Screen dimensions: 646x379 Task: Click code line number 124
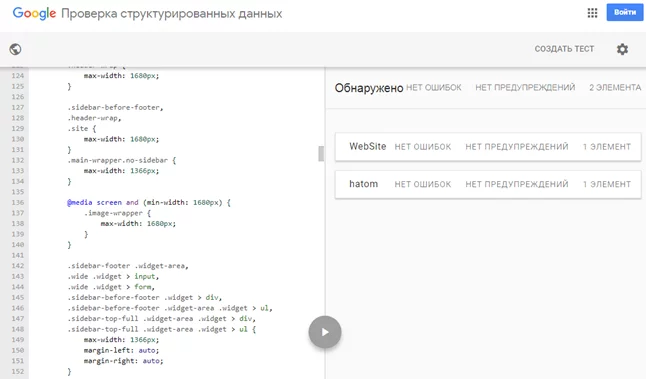[x=18, y=75]
